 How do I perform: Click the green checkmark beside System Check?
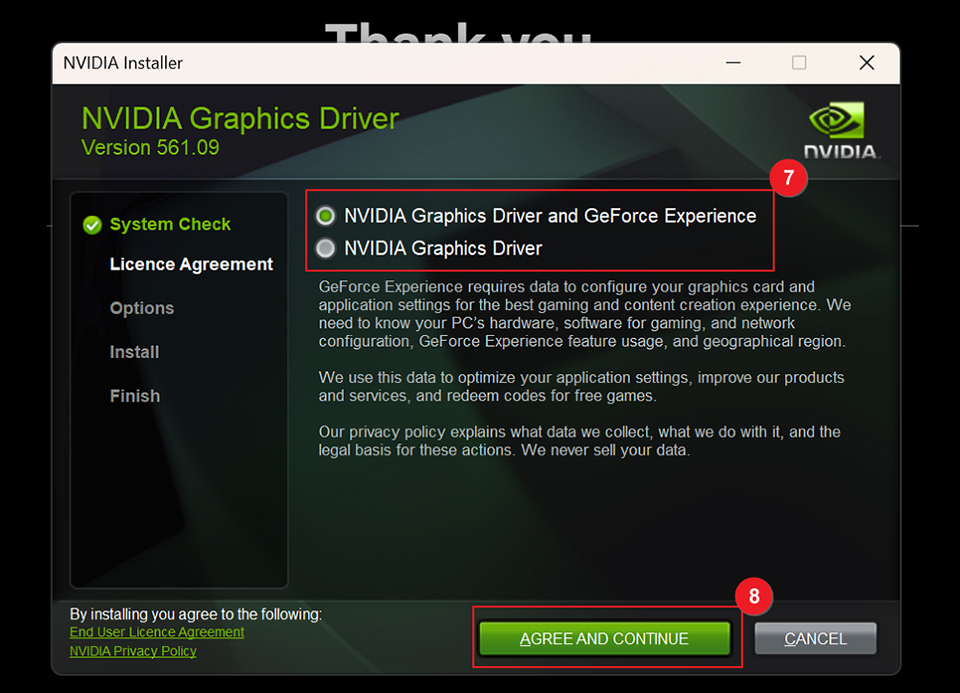click(x=91, y=224)
